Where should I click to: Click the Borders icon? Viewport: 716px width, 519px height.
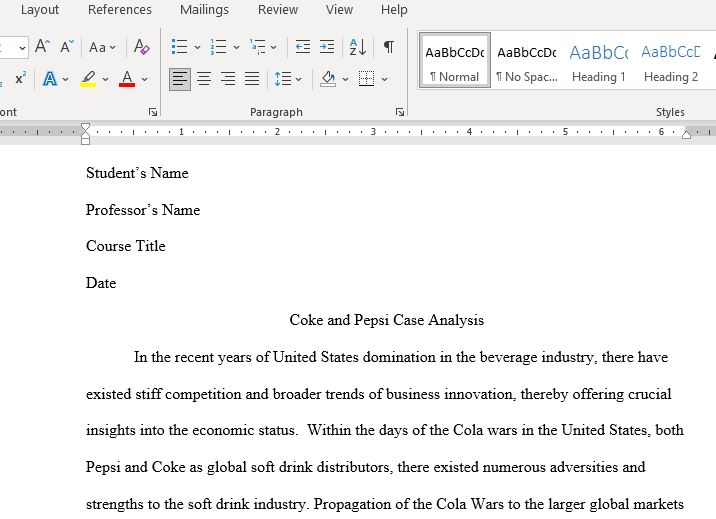point(366,79)
